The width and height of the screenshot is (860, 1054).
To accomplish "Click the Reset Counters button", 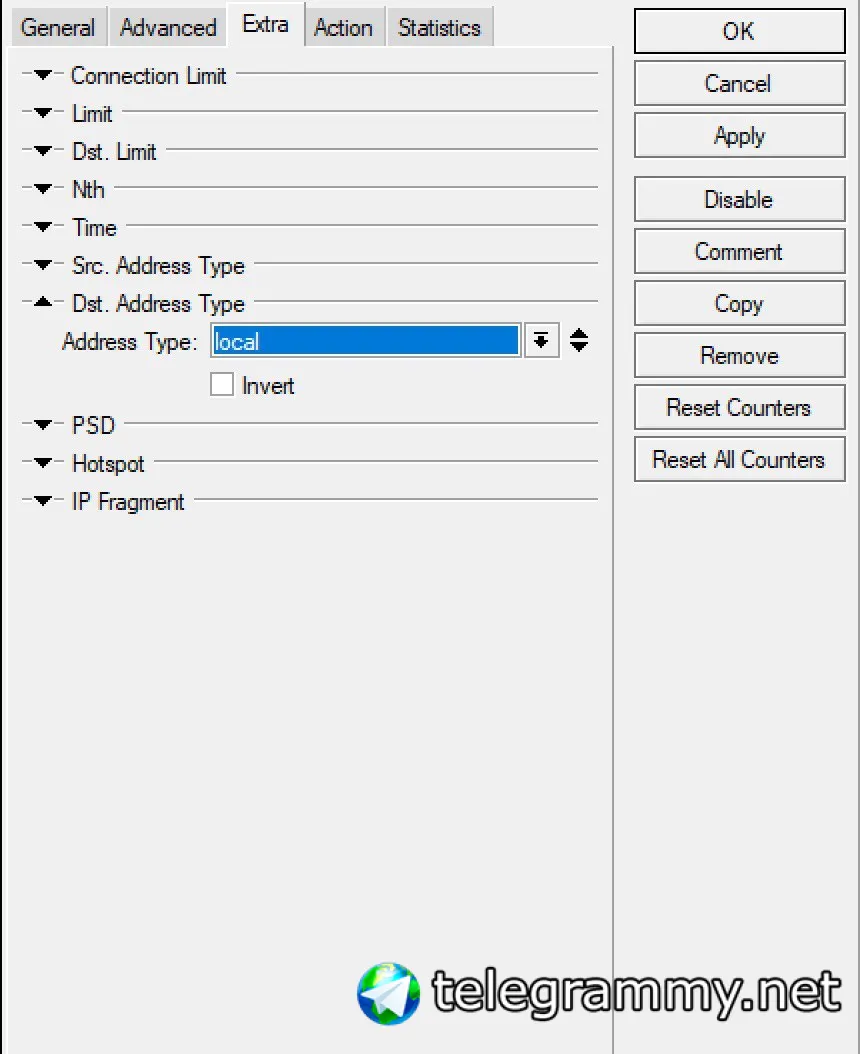I will click(739, 407).
